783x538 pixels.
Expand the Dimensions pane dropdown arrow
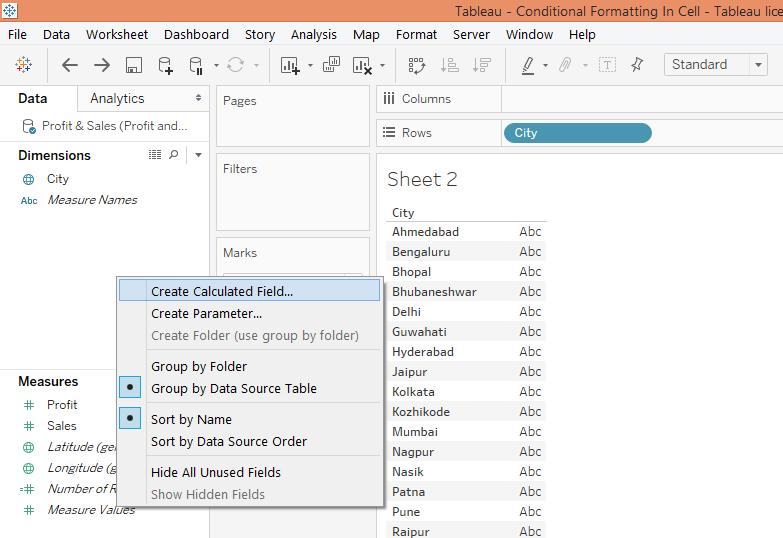199,155
